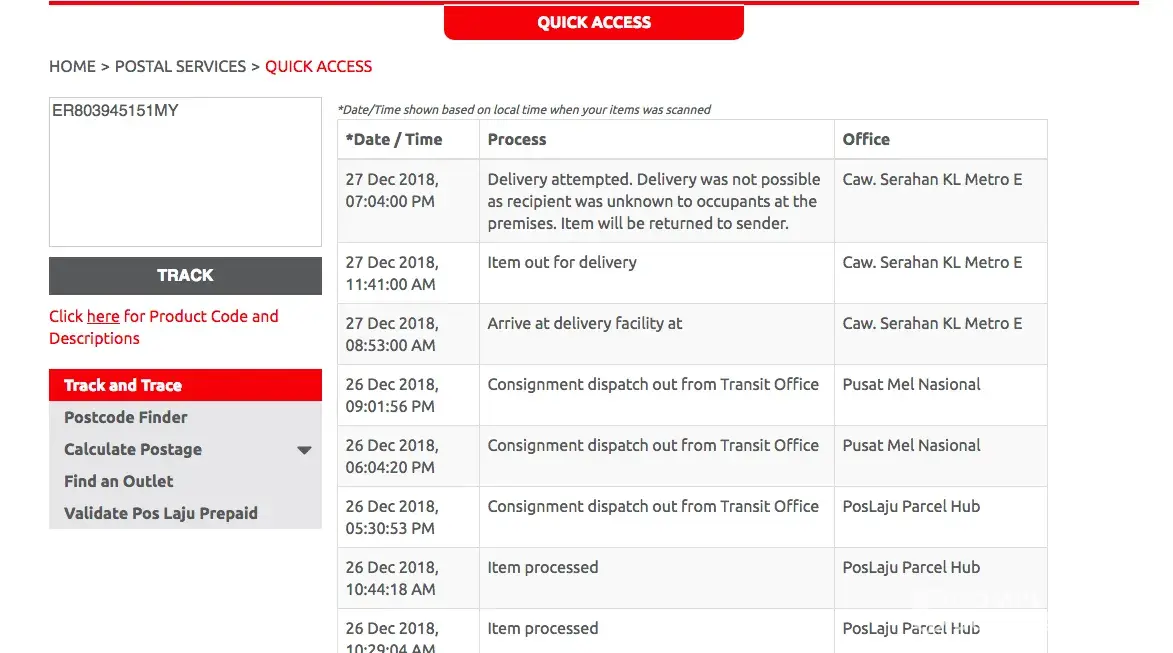Open the Postcode Finder menu item
Screen dimensions: 1173x653
(x=126, y=417)
